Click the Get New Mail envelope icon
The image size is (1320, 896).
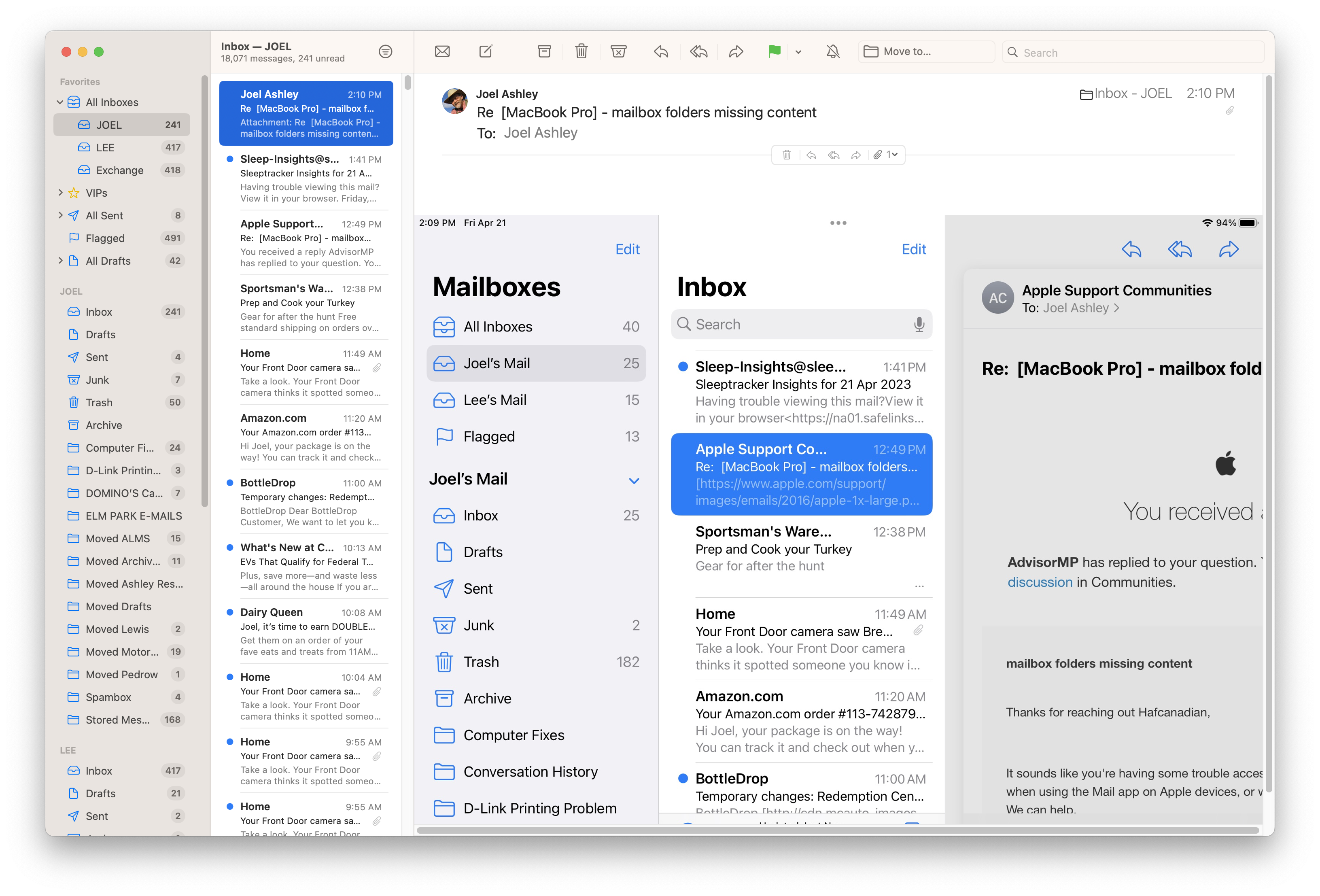pos(442,52)
